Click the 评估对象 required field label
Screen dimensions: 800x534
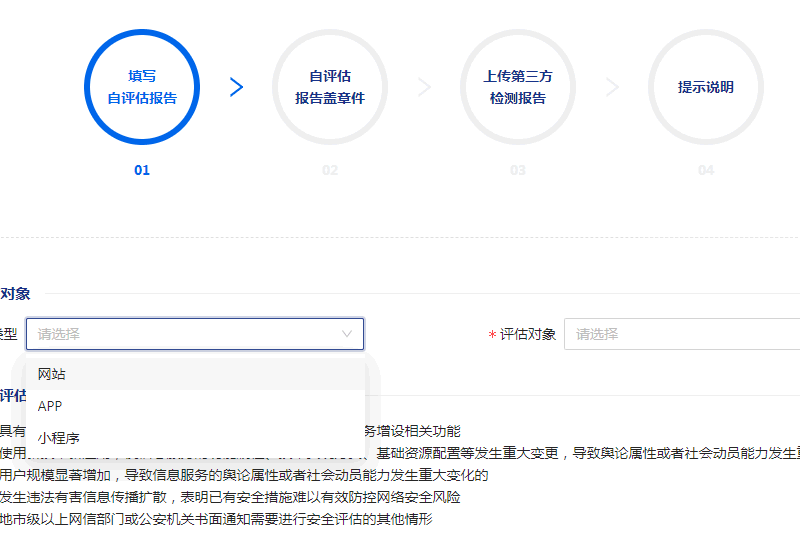coord(527,334)
